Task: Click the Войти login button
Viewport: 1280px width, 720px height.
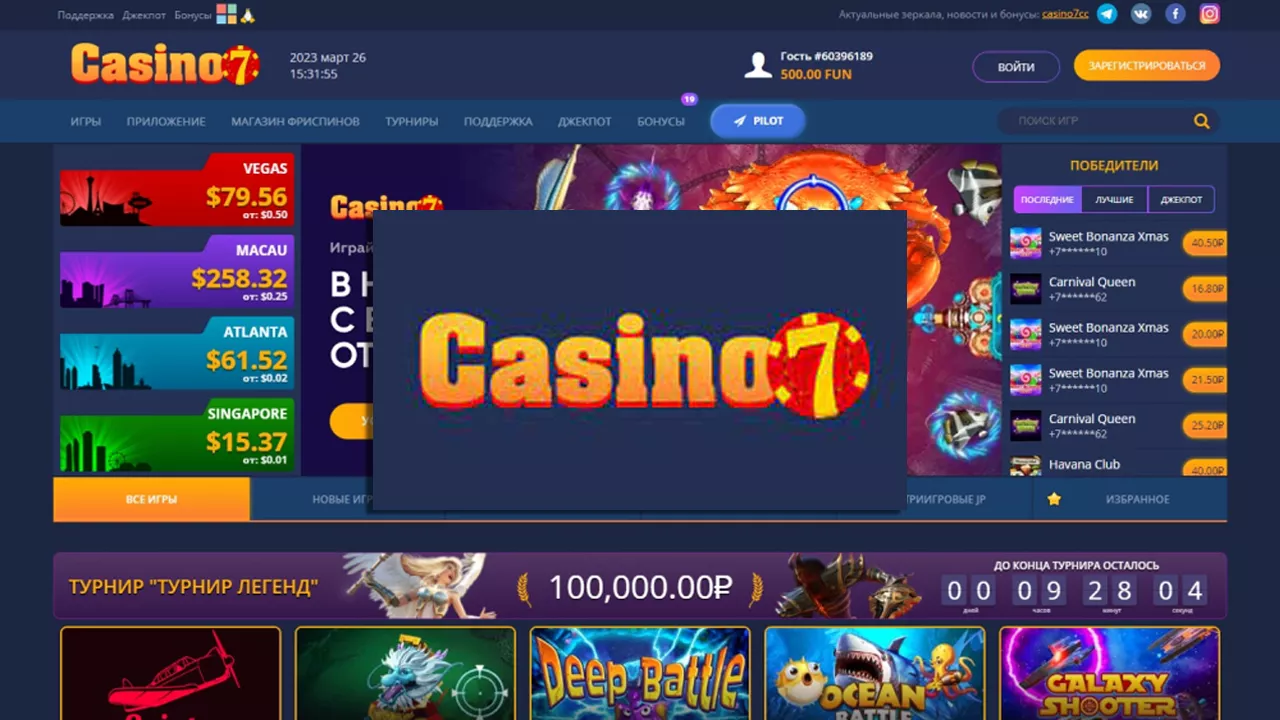Action: click(1016, 67)
